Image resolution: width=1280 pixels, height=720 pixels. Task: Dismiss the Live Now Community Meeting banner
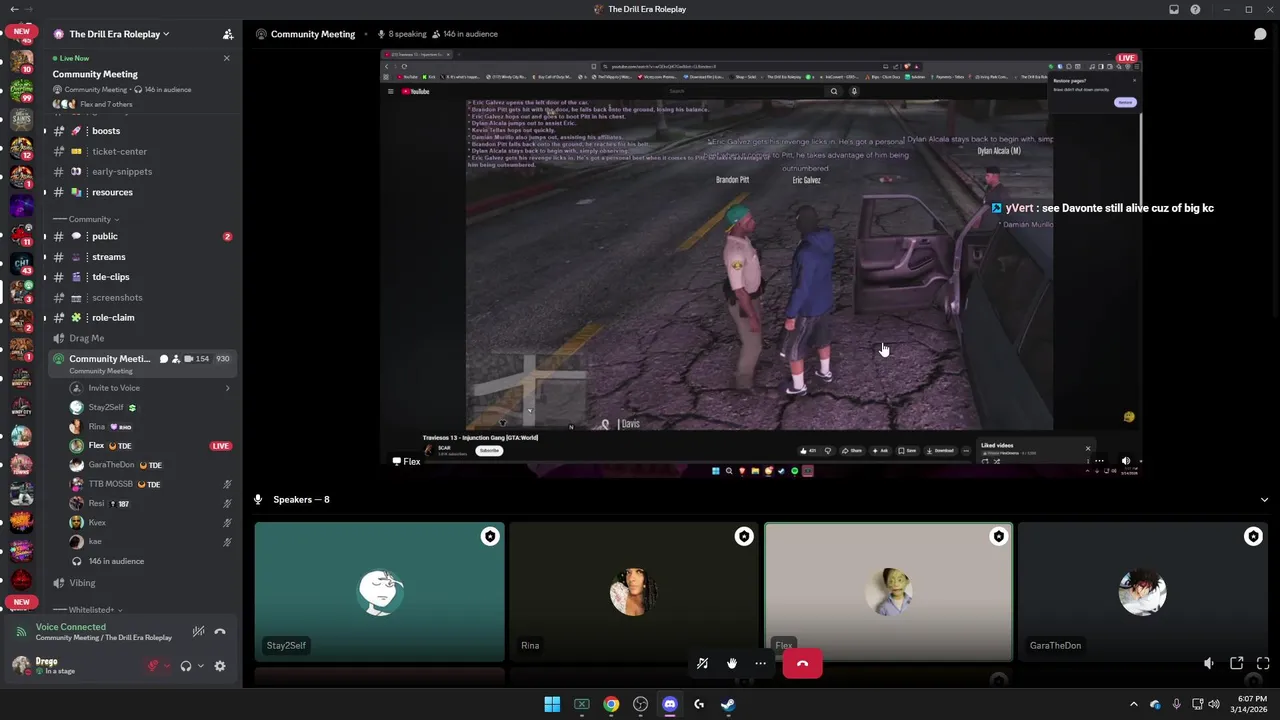[x=226, y=58]
